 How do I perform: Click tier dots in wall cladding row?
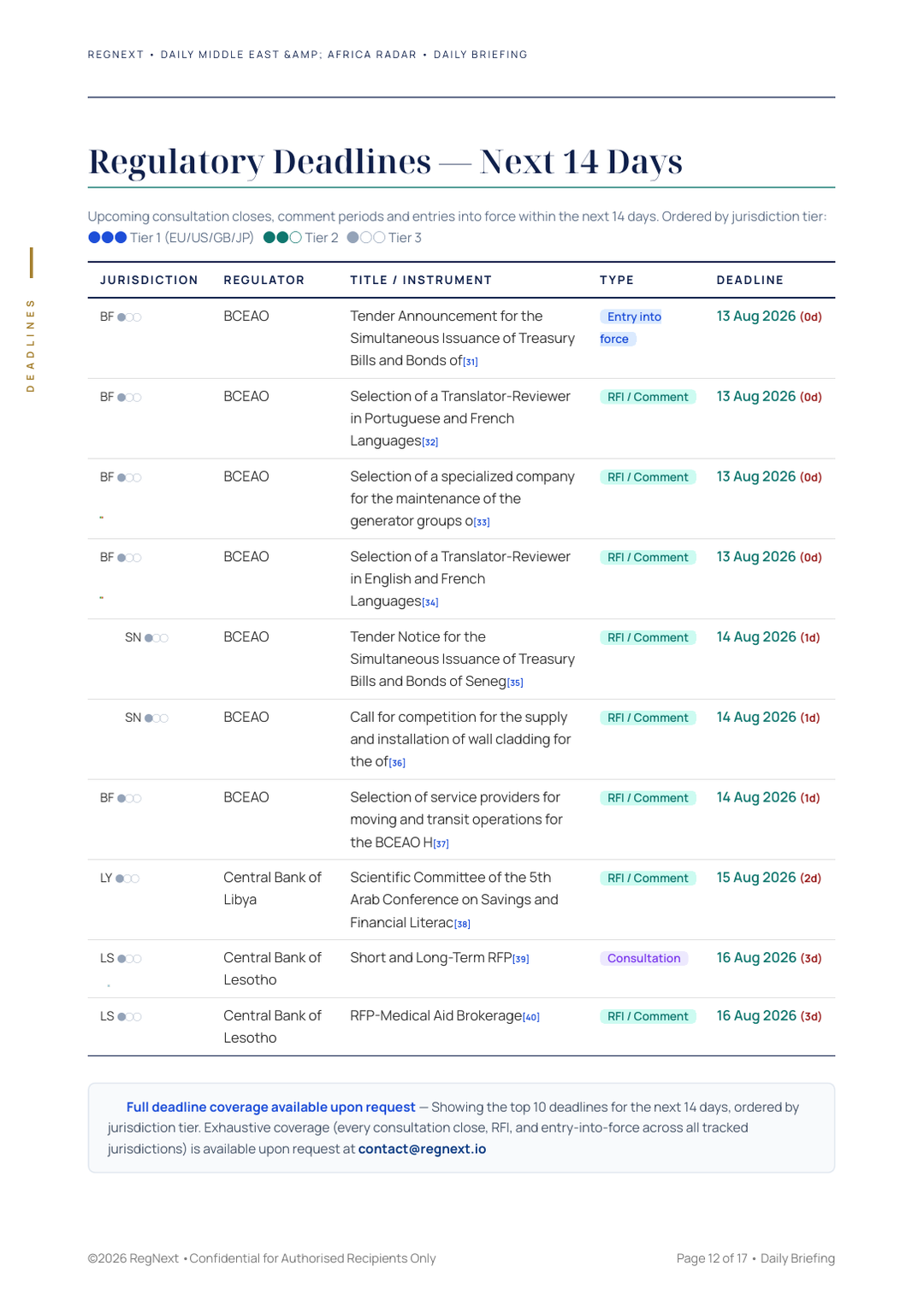[157, 719]
